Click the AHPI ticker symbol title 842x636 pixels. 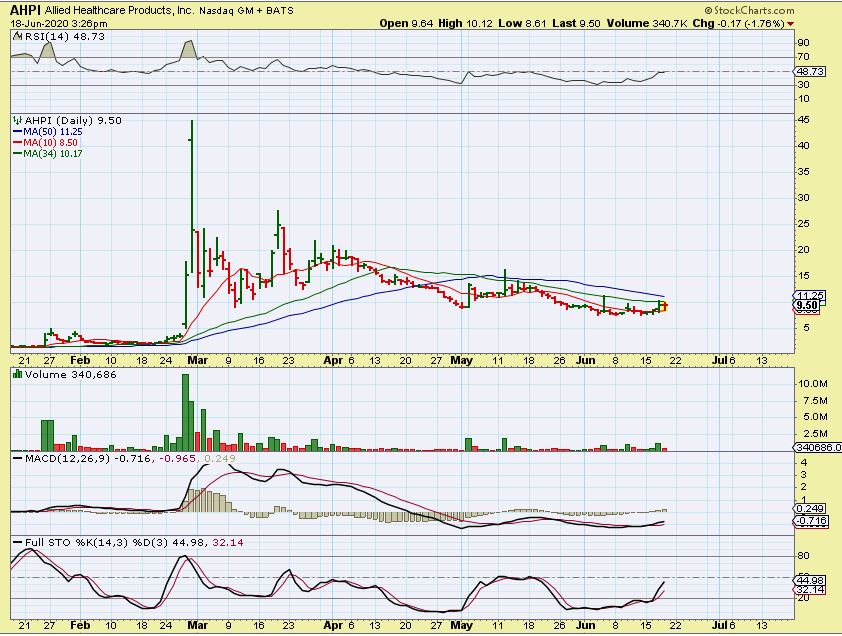[x=26, y=10]
